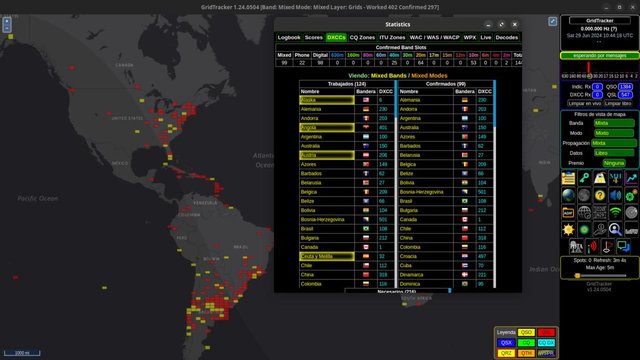Click the hand holding person icon
Image resolution: width=640 pixels, height=360 pixels.
pyautogui.click(x=600, y=229)
